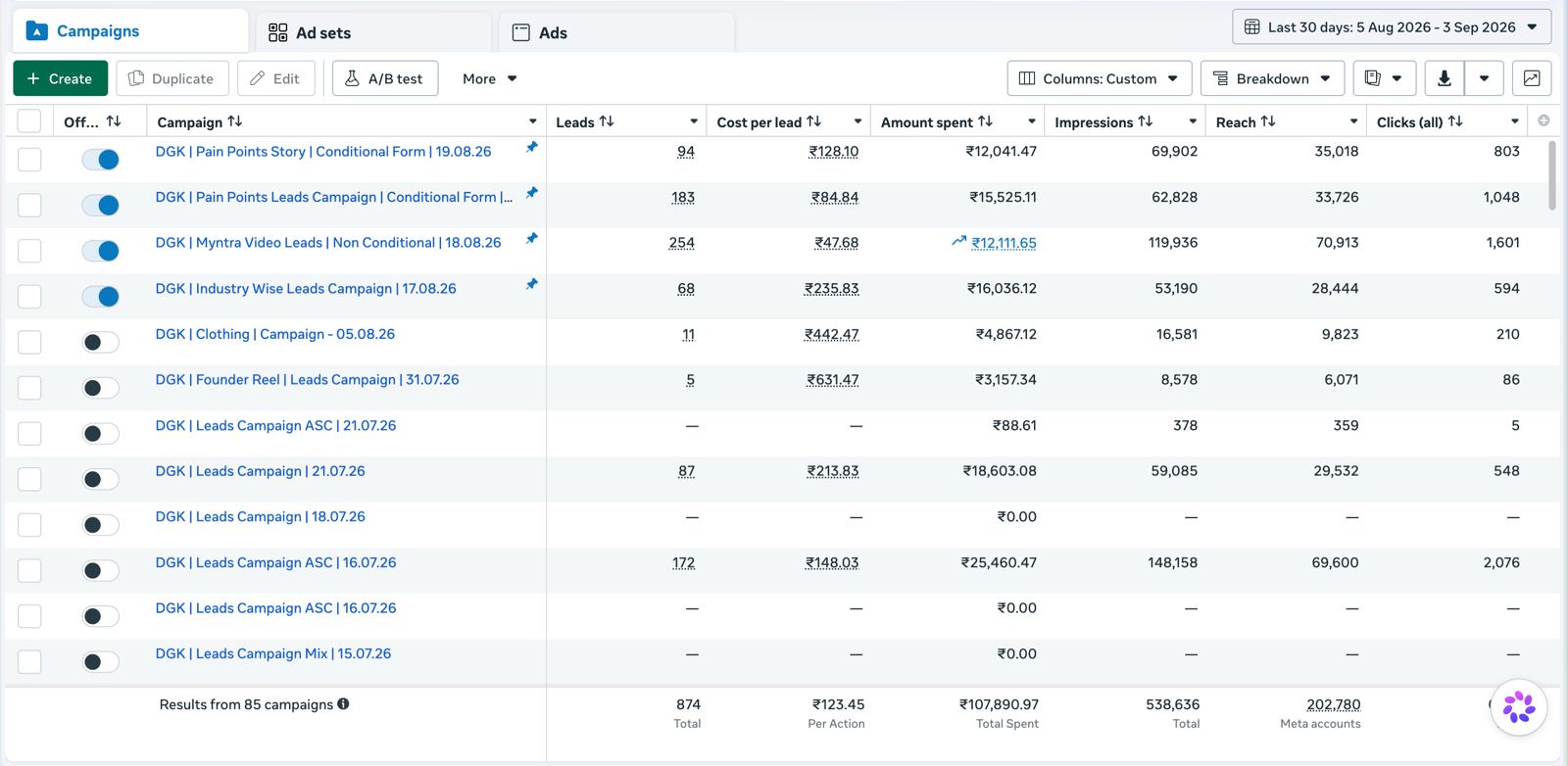Click the vertical table scrollbar
Viewport: 1568px width, 766px height.
click(1551, 176)
